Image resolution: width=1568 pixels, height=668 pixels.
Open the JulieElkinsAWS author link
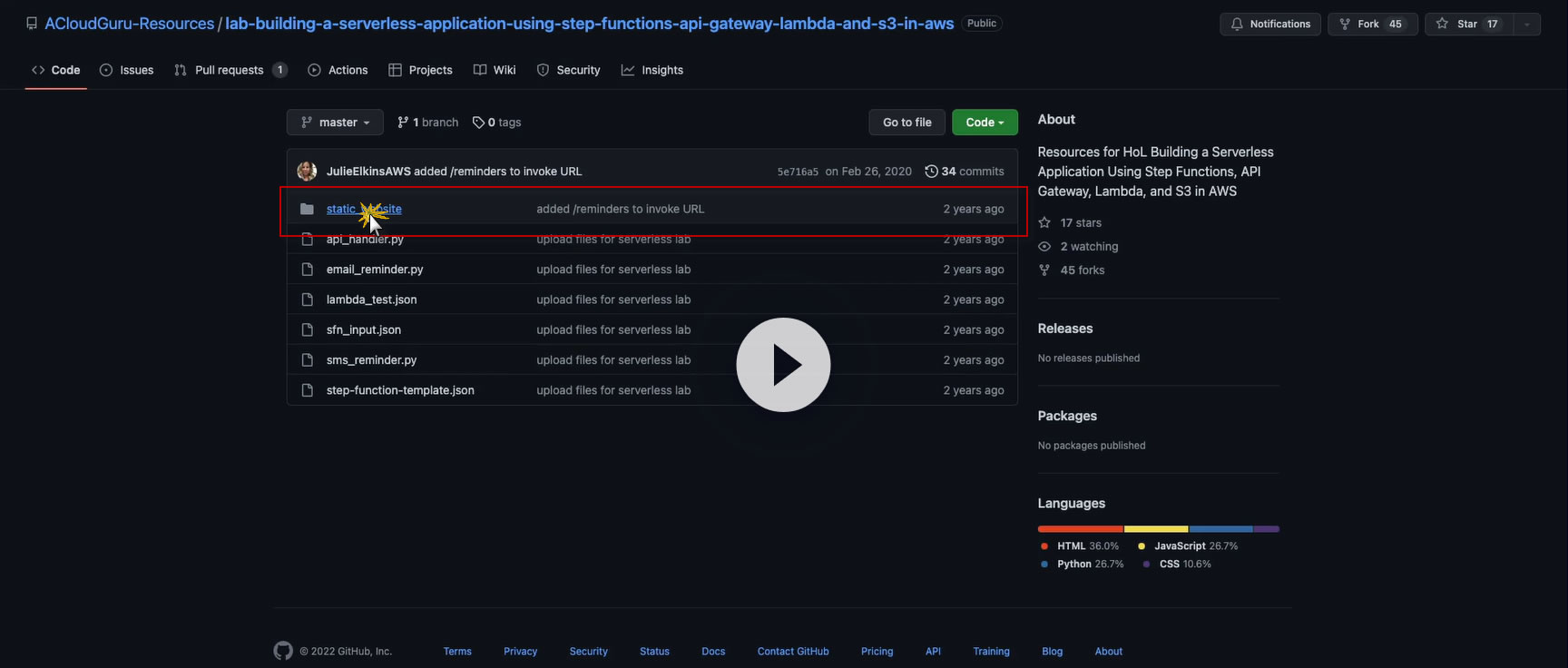pyautogui.click(x=368, y=171)
